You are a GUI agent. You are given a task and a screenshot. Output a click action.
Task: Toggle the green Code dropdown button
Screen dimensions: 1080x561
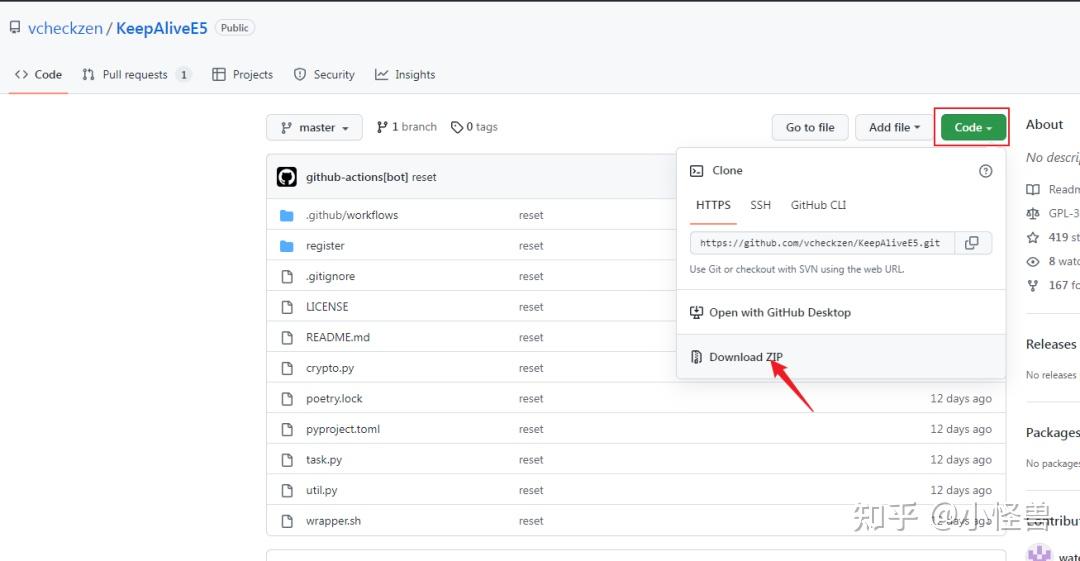pyautogui.click(x=972, y=127)
